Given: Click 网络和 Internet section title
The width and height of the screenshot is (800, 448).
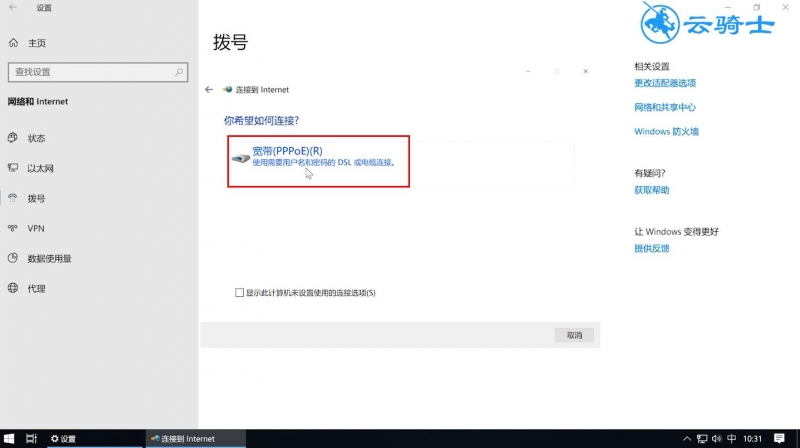Looking at the screenshot, I should pos(38,102).
